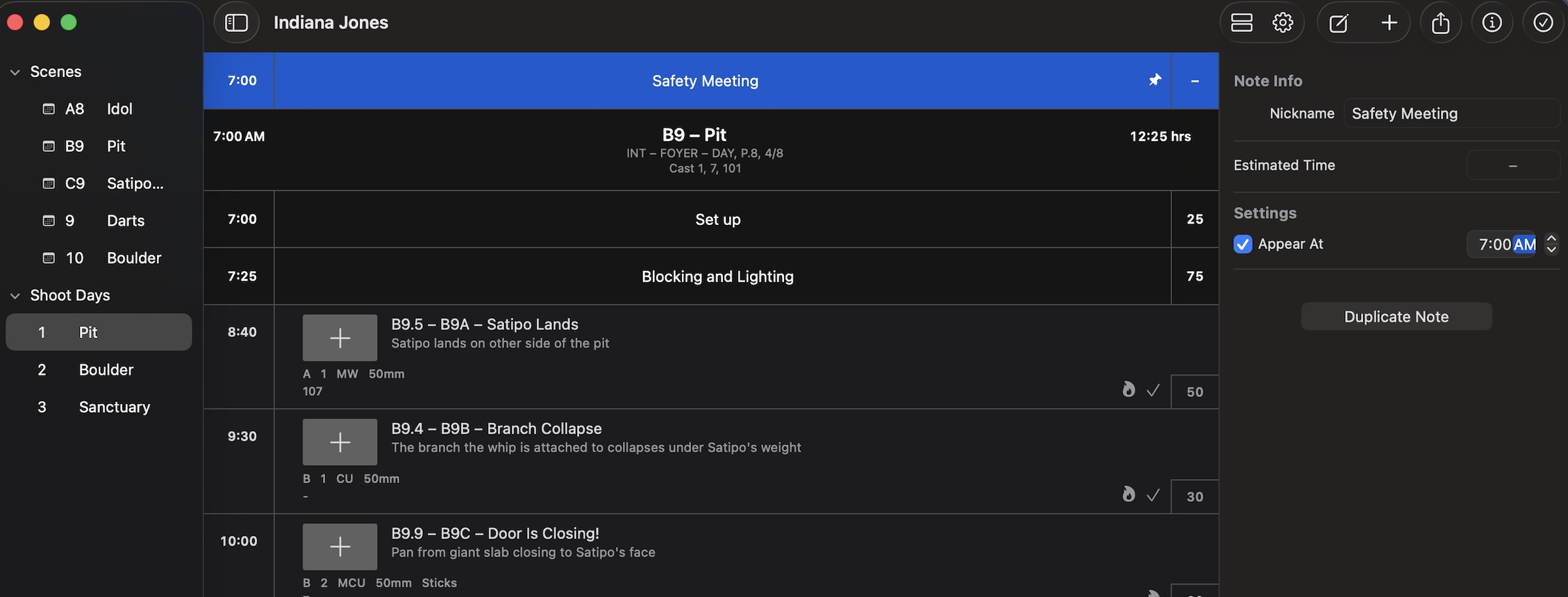Toggle the sidebar panel button
Viewport: 1568px width, 597px height.
236,23
